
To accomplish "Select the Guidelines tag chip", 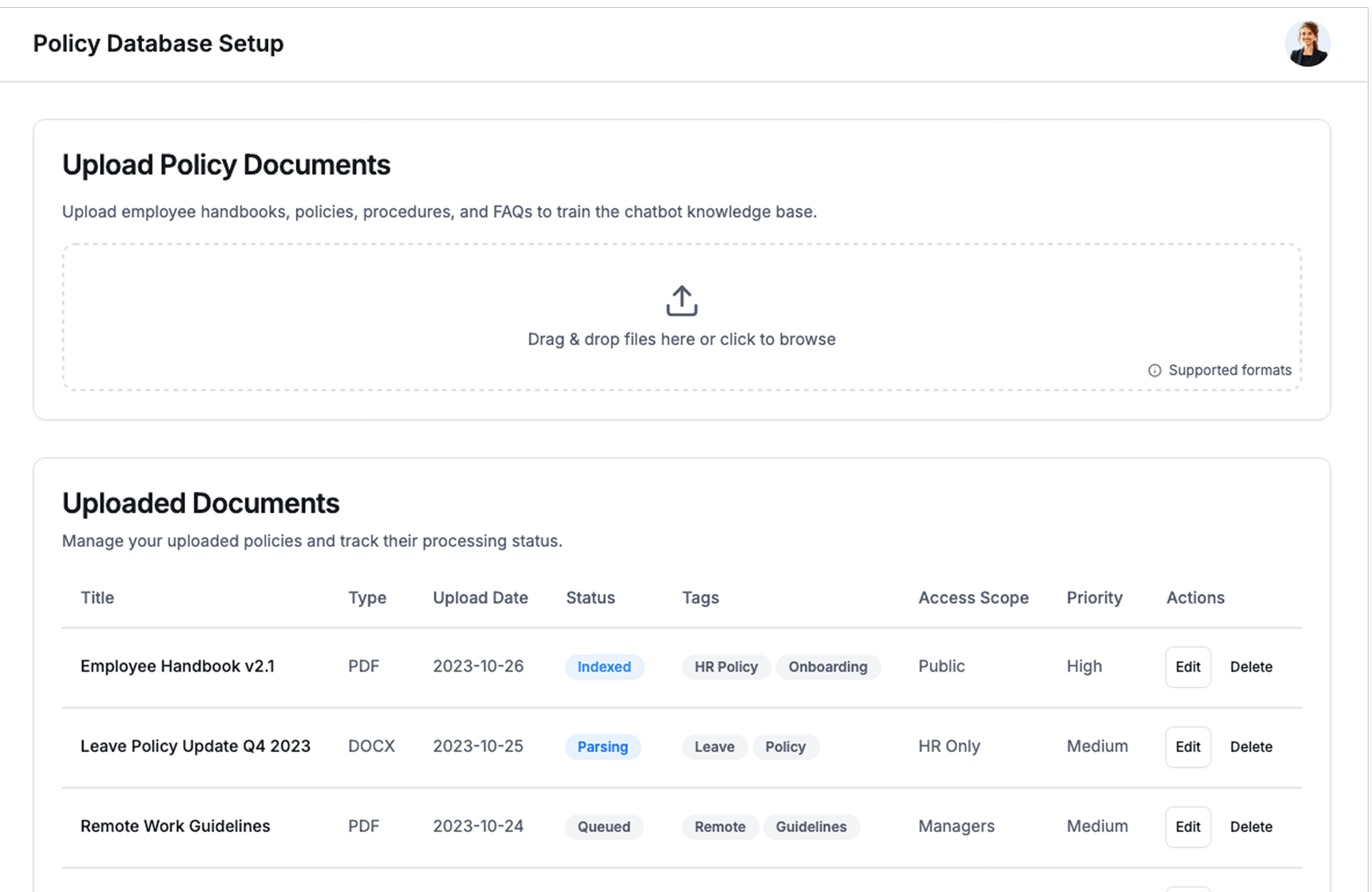I will [x=811, y=827].
